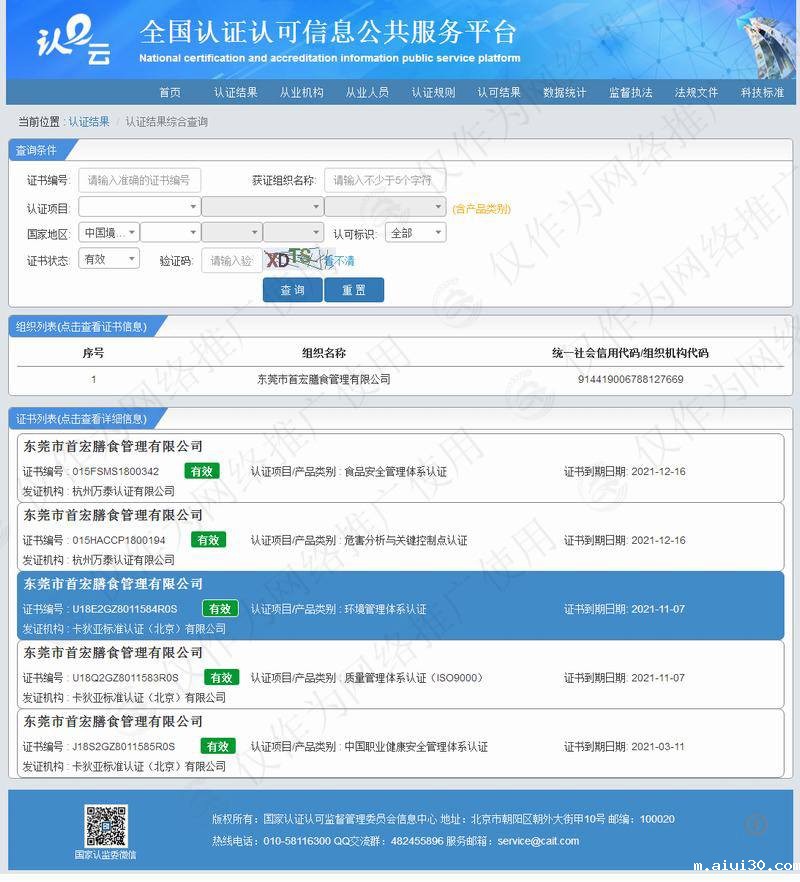Click the 查询 search button
Image resolution: width=800 pixels, height=882 pixels.
293,289
